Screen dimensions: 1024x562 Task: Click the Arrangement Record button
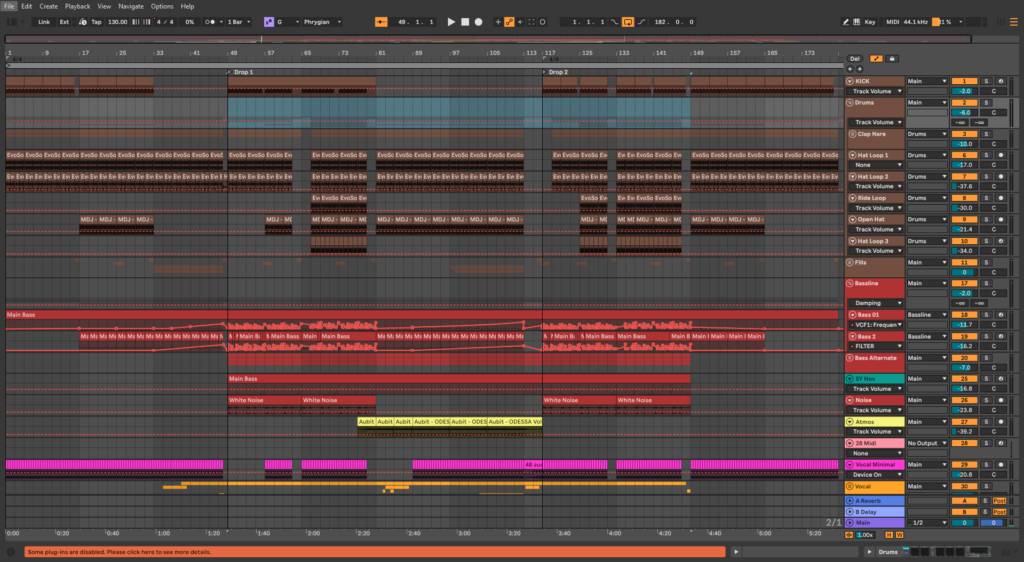479,21
